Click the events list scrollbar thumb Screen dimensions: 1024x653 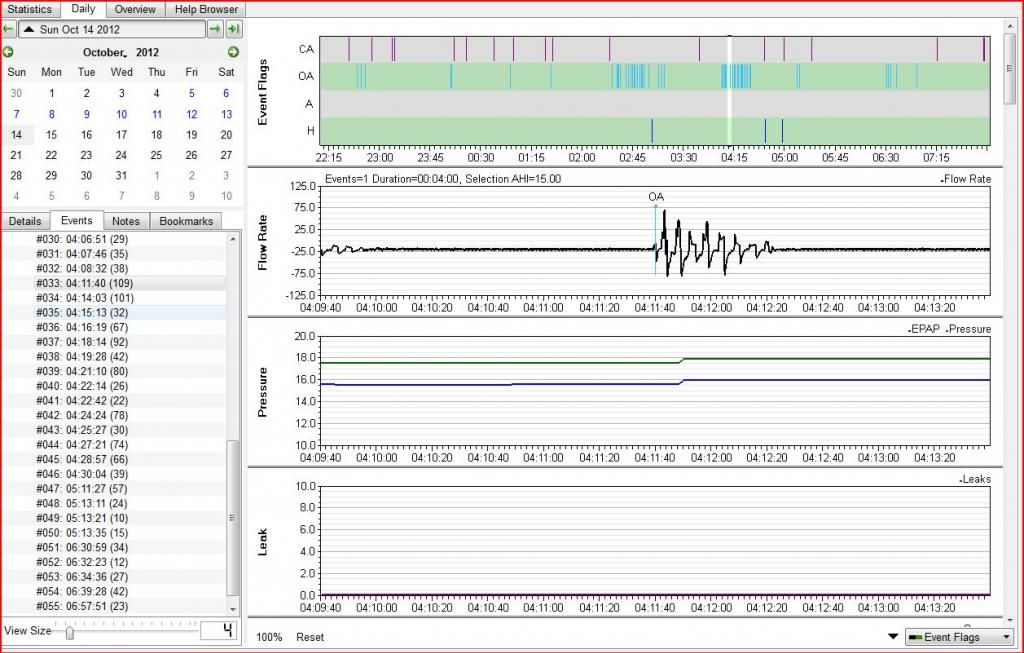click(232, 517)
